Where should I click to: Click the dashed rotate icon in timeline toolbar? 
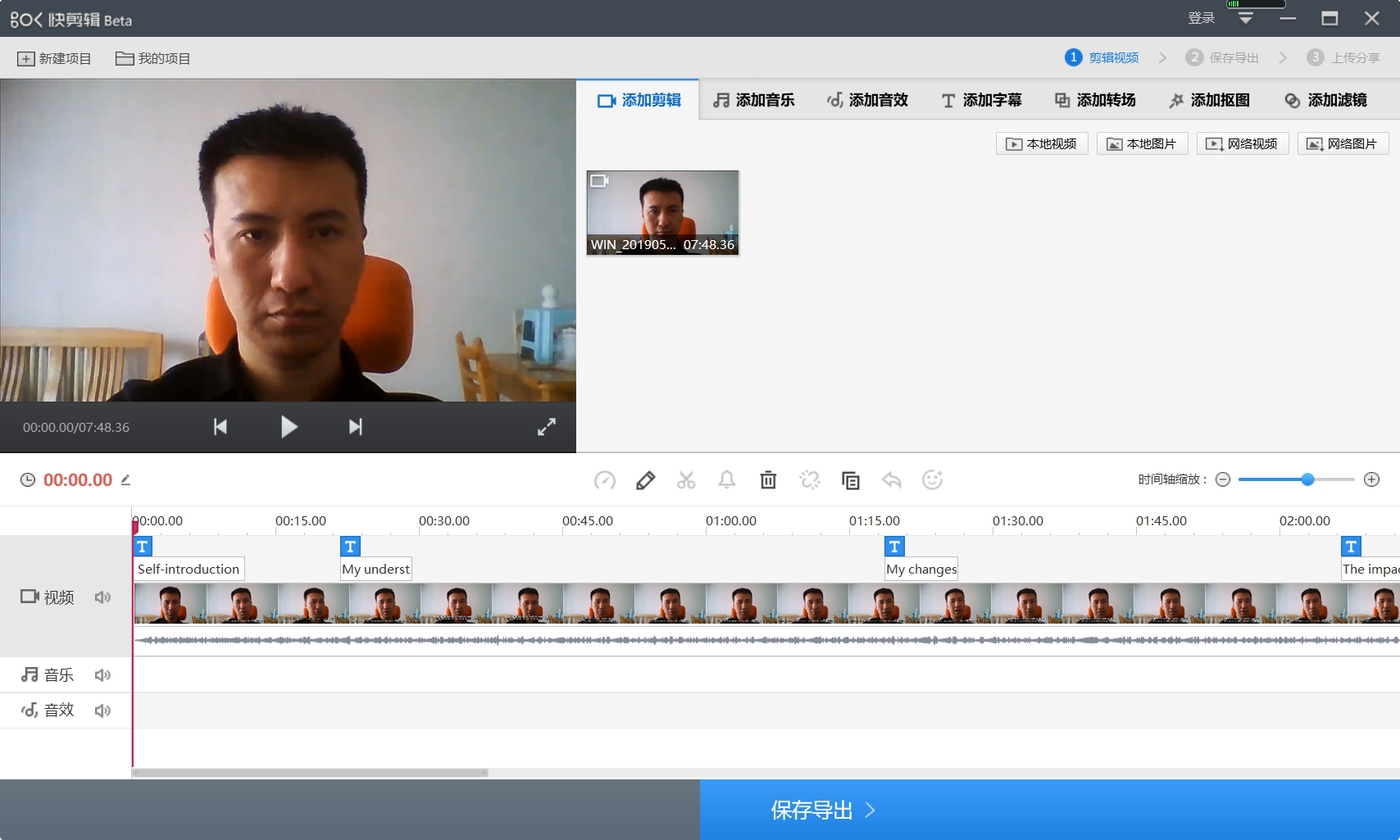(810, 480)
